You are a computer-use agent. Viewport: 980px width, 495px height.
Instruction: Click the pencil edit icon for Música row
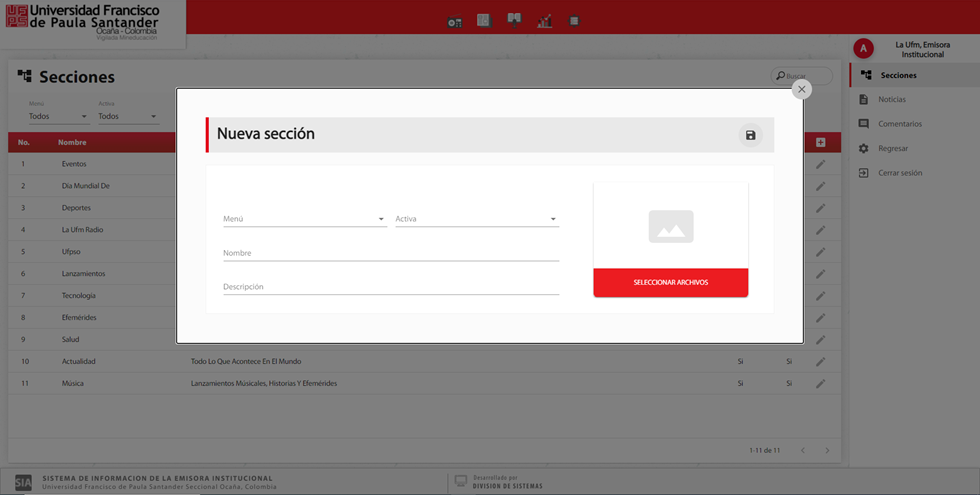tap(820, 384)
